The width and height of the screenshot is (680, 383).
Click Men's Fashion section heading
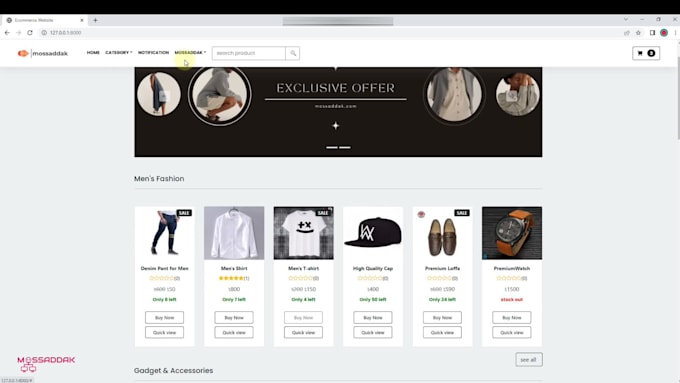(159, 179)
